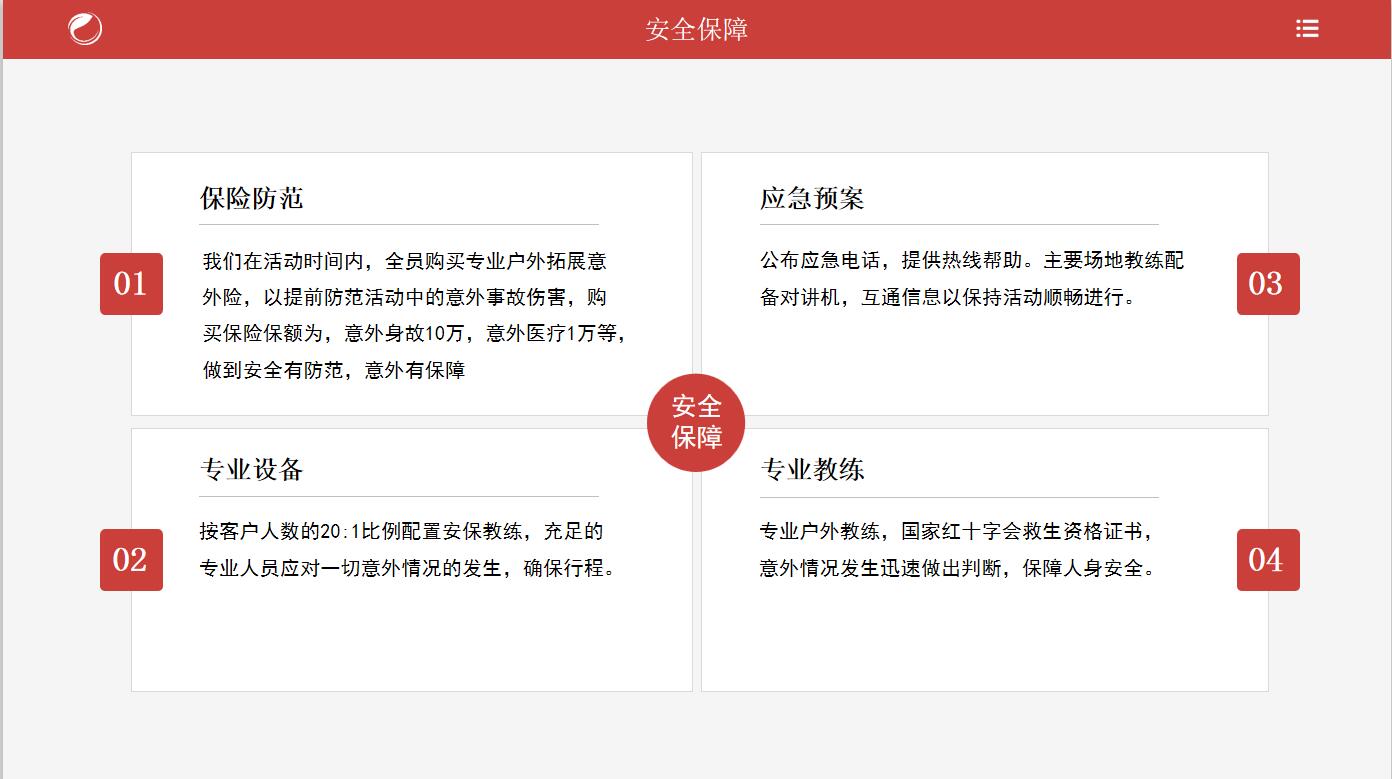Image resolution: width=1392 pixels, height=779 pixels.
Task: Click the round logo icon in header
Action: 85,29
